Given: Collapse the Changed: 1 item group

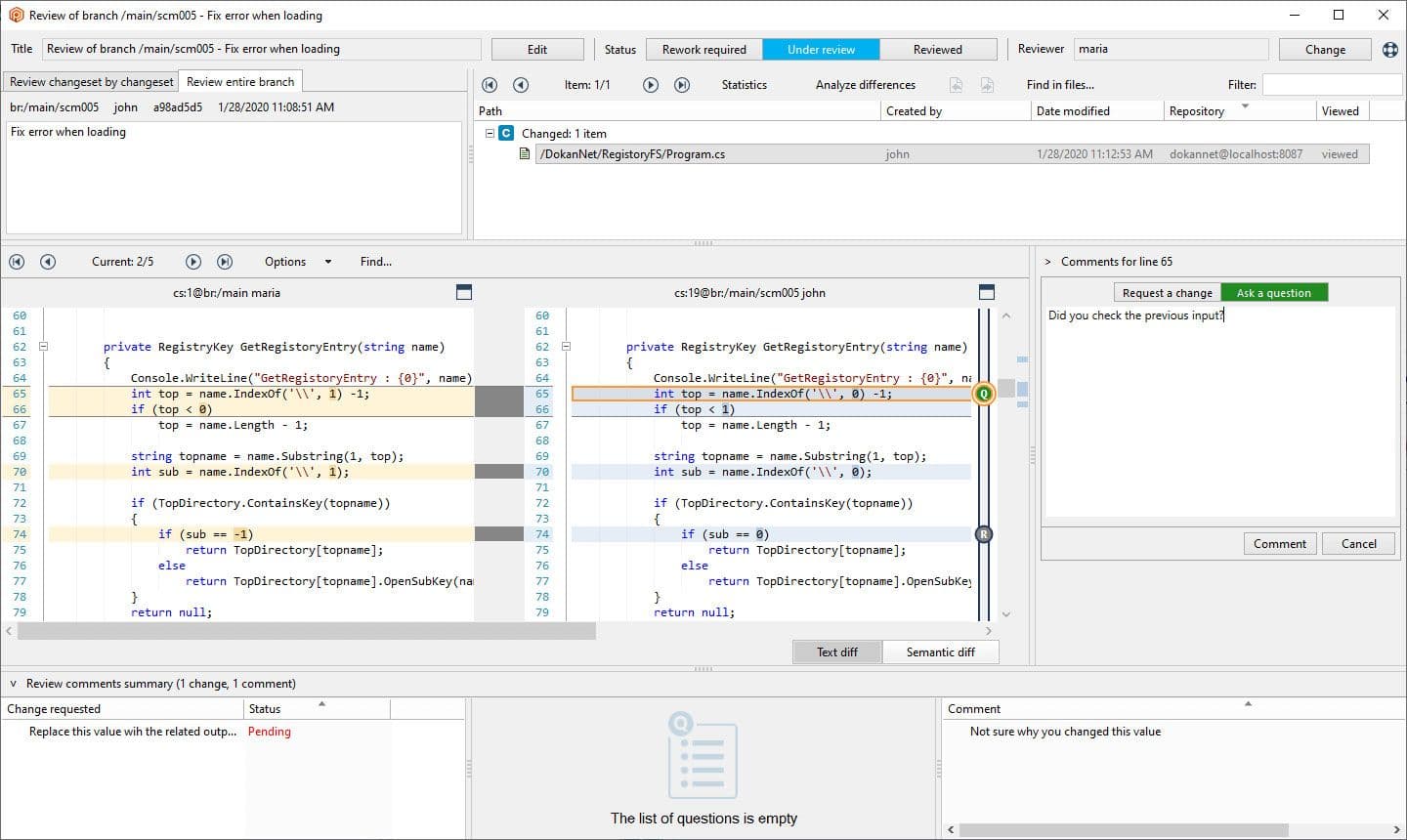Looking at the screenshot, I should click(490, 133).
